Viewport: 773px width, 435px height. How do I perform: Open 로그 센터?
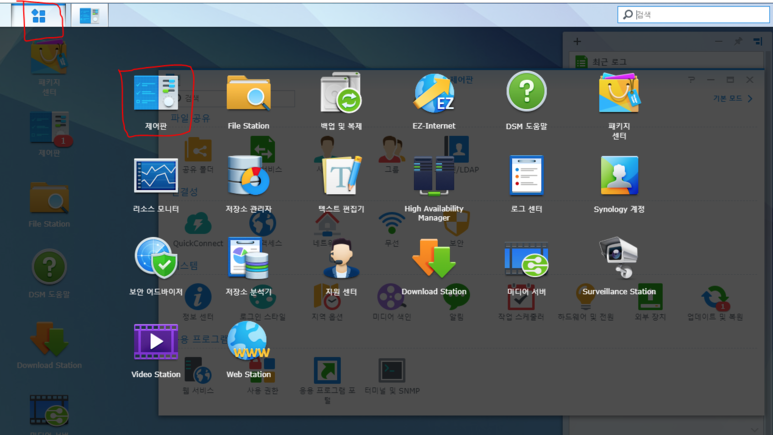pos(527,185)
